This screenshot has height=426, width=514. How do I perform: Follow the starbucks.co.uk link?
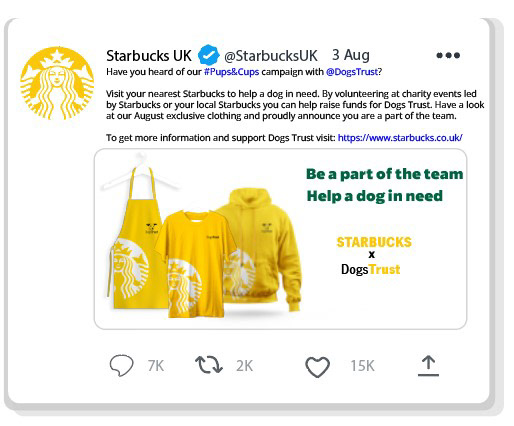[400, 138]
